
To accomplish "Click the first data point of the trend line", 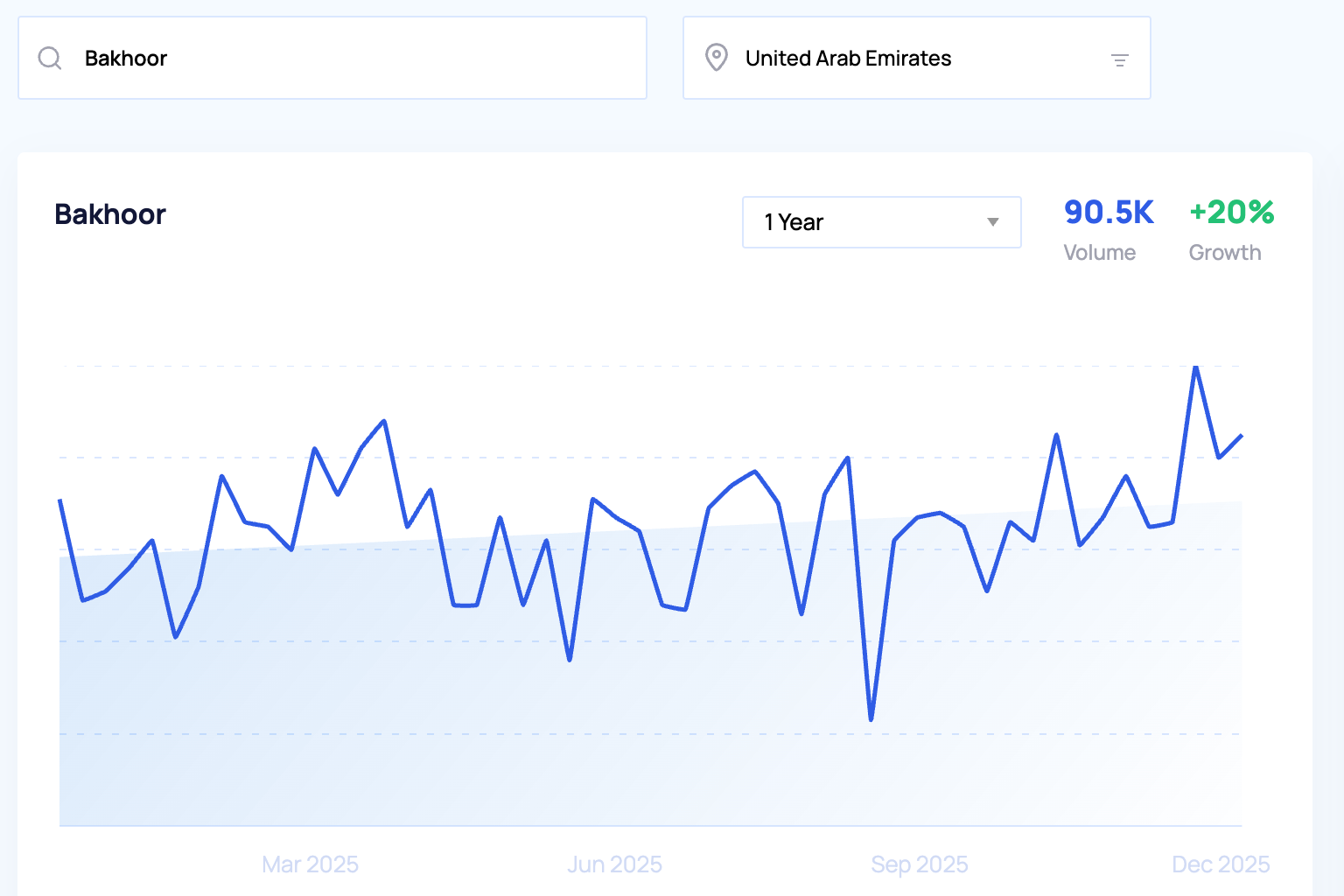I will (60, 500).
